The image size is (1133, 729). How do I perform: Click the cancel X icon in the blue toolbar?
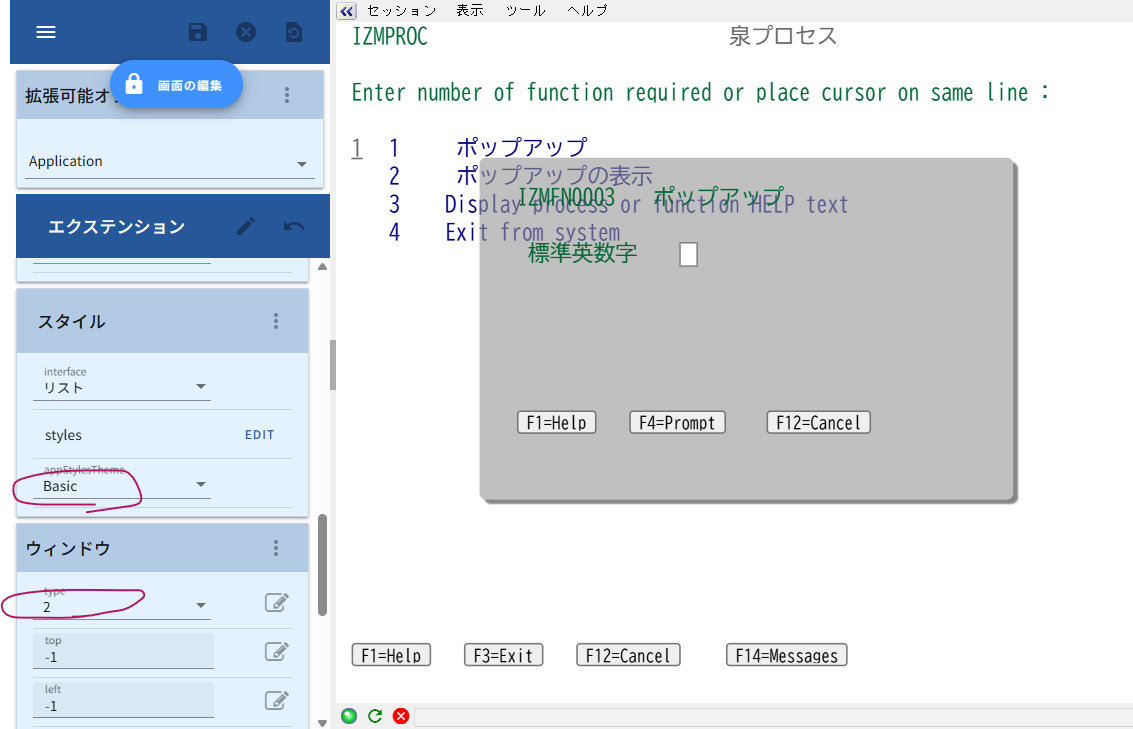pos(245,31)
